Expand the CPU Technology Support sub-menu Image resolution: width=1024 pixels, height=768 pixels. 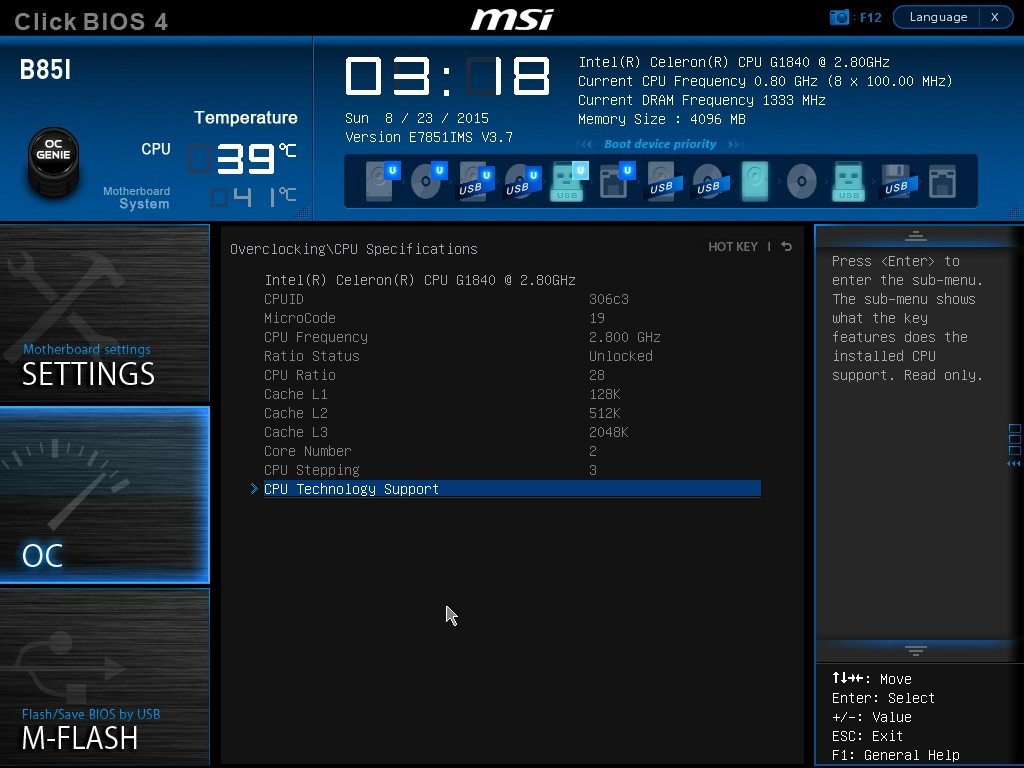click(x=512, y=489)
